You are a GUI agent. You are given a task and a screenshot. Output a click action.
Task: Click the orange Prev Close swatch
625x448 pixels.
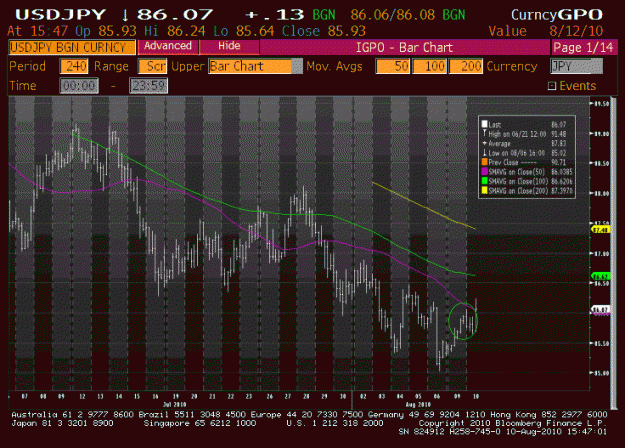tap(484, 162)
